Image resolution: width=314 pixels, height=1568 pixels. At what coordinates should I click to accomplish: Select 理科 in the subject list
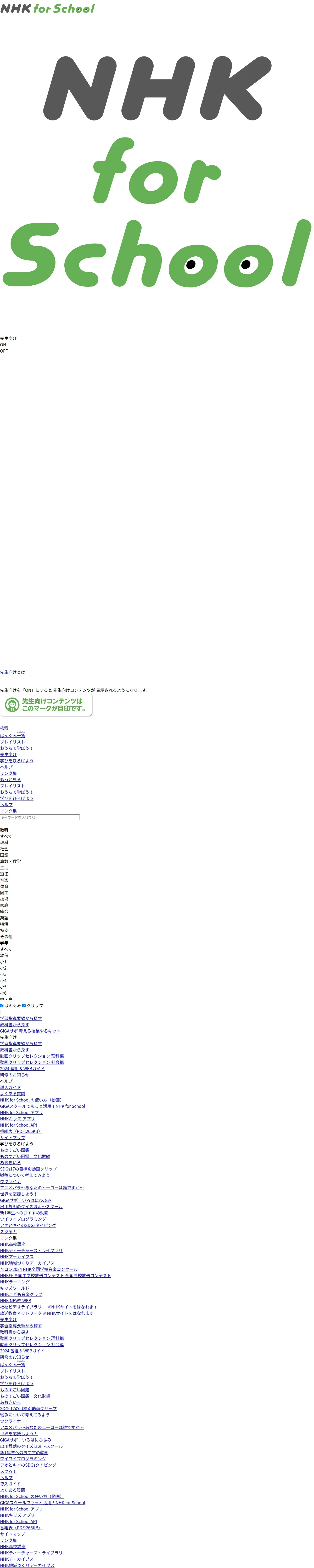click(4, 843)
